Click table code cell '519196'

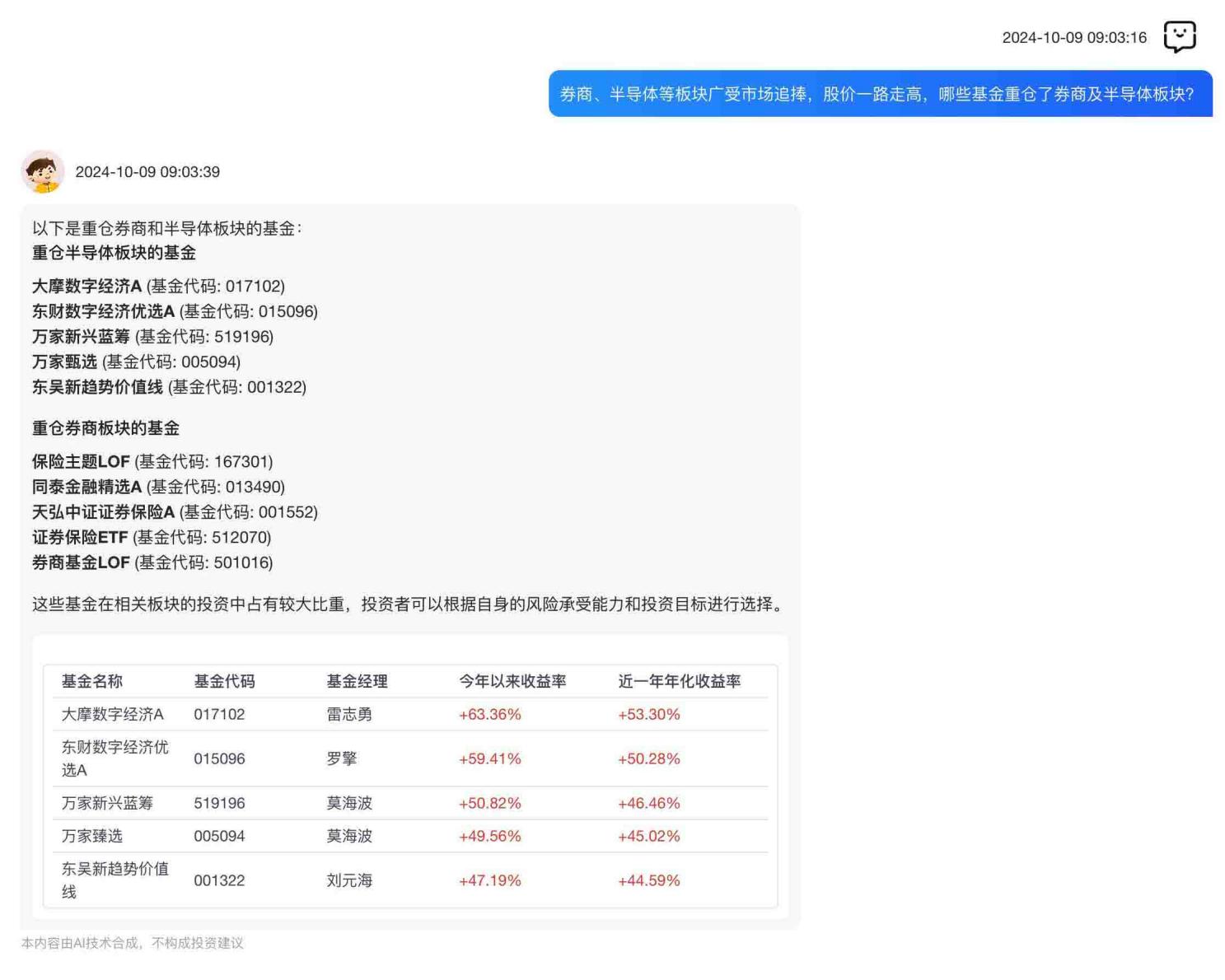[x=219, y=804]
